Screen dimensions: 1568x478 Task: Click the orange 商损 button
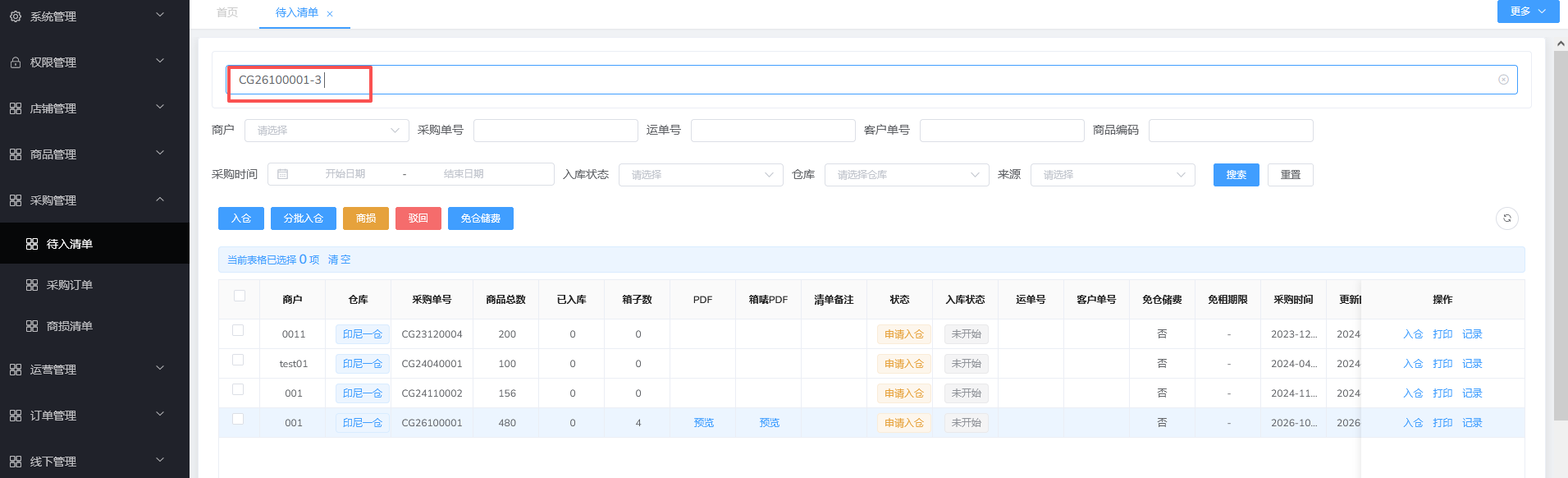tap(366, 218)
